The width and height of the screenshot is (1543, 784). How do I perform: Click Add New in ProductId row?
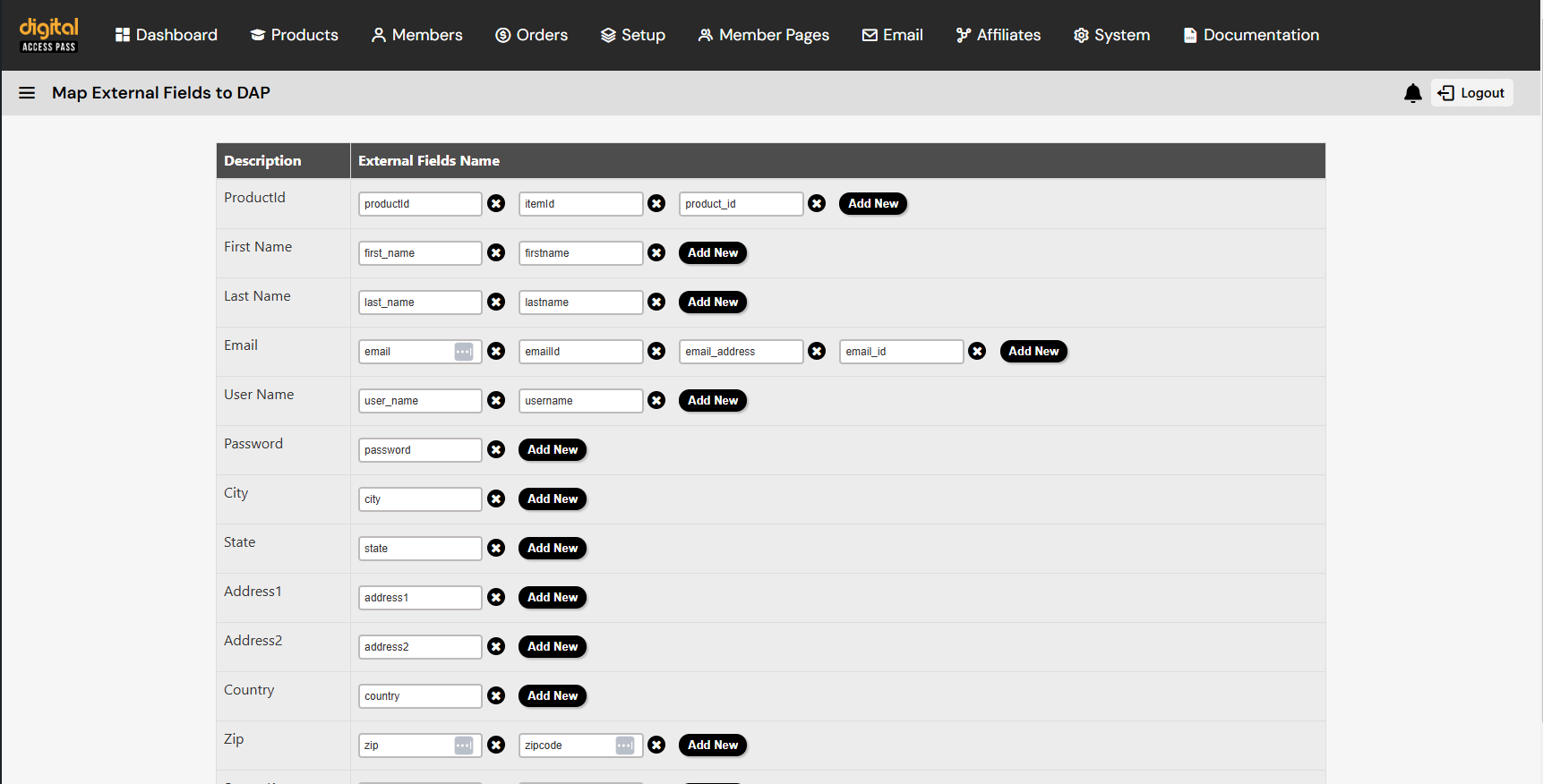872,204
